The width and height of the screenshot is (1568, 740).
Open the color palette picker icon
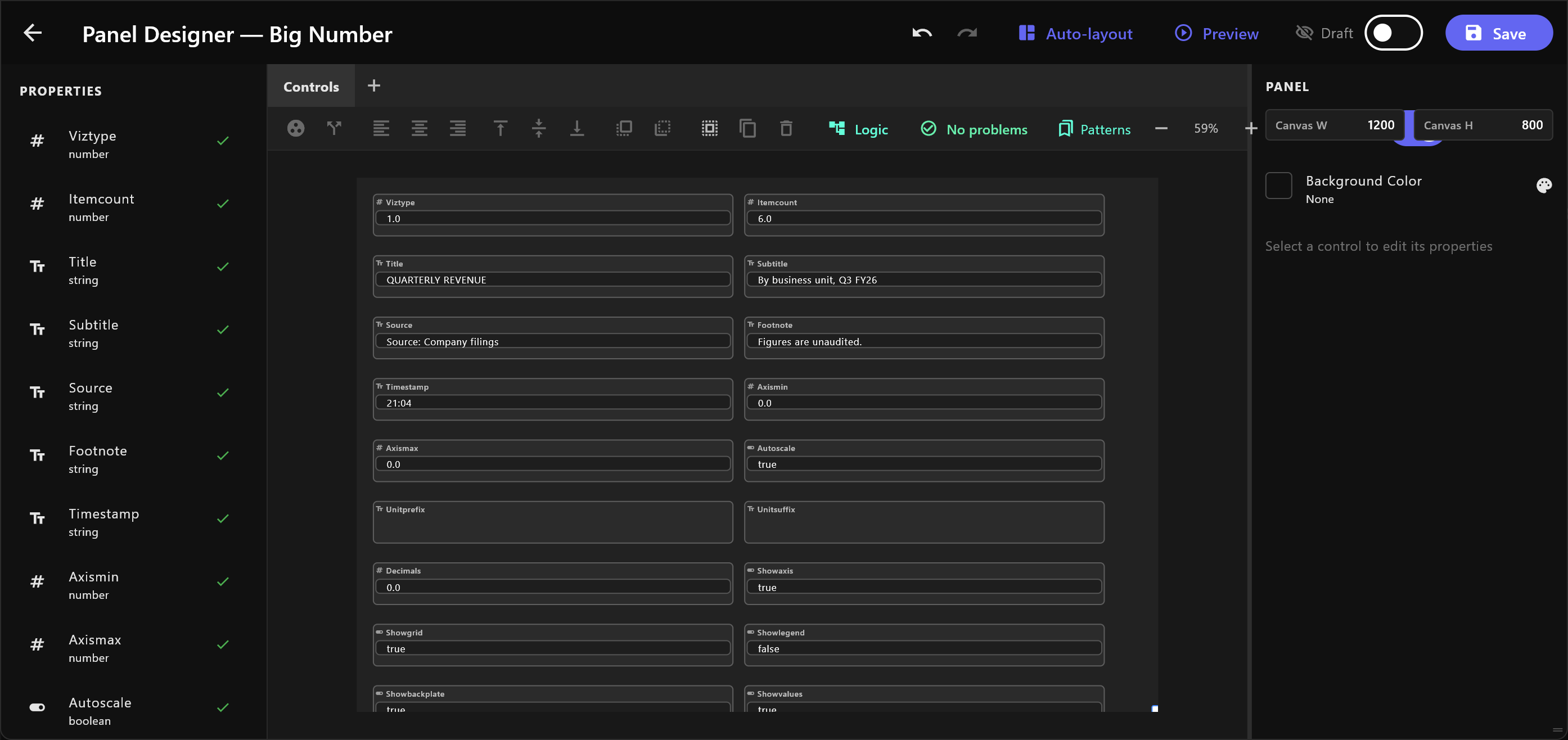(x=1544, y=186)
